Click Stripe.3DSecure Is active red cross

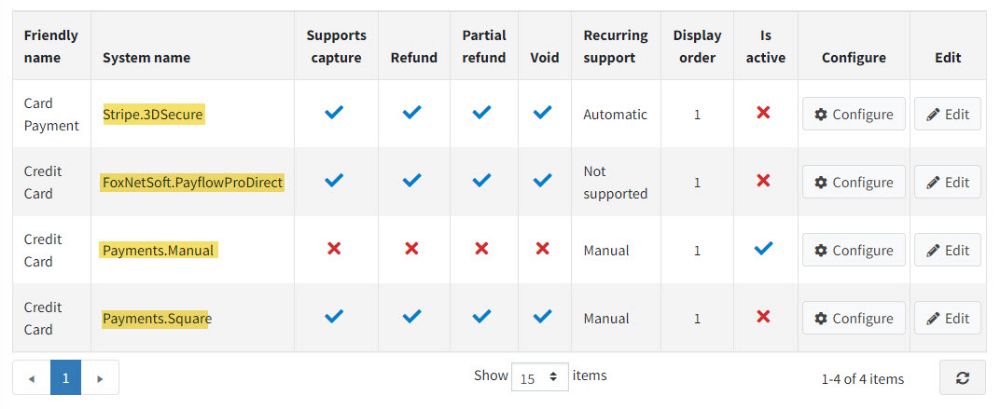click(x=763, y=113)
